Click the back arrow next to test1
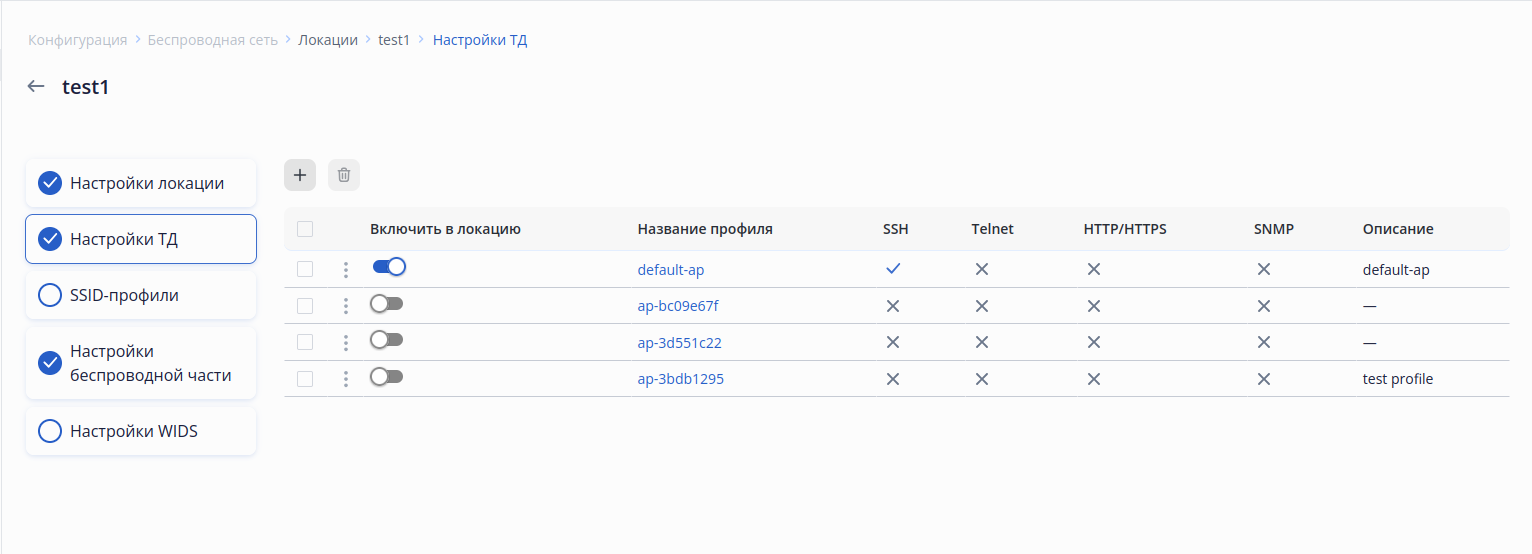Viewport: 1532px width, 554px height. [36, 87]
